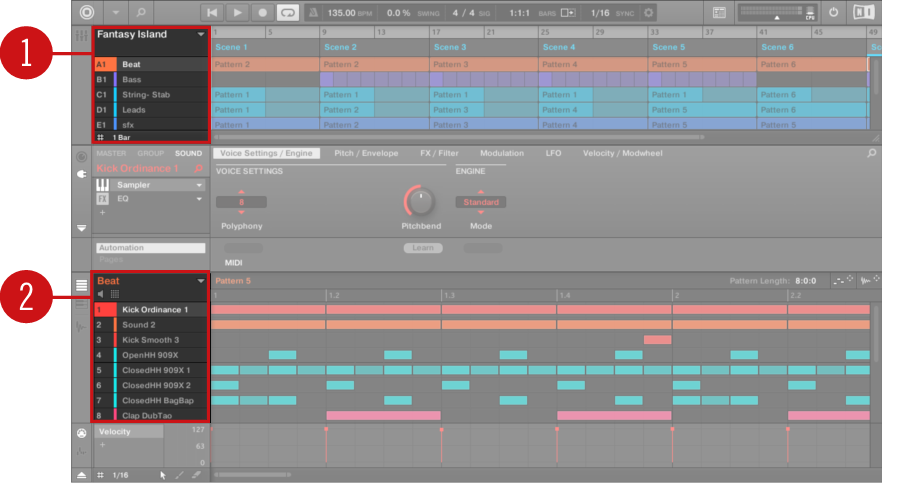Expand the Beat group dropdown arrow
The width and height of the screenshot is (910, 485).
(x=201, y=282)
